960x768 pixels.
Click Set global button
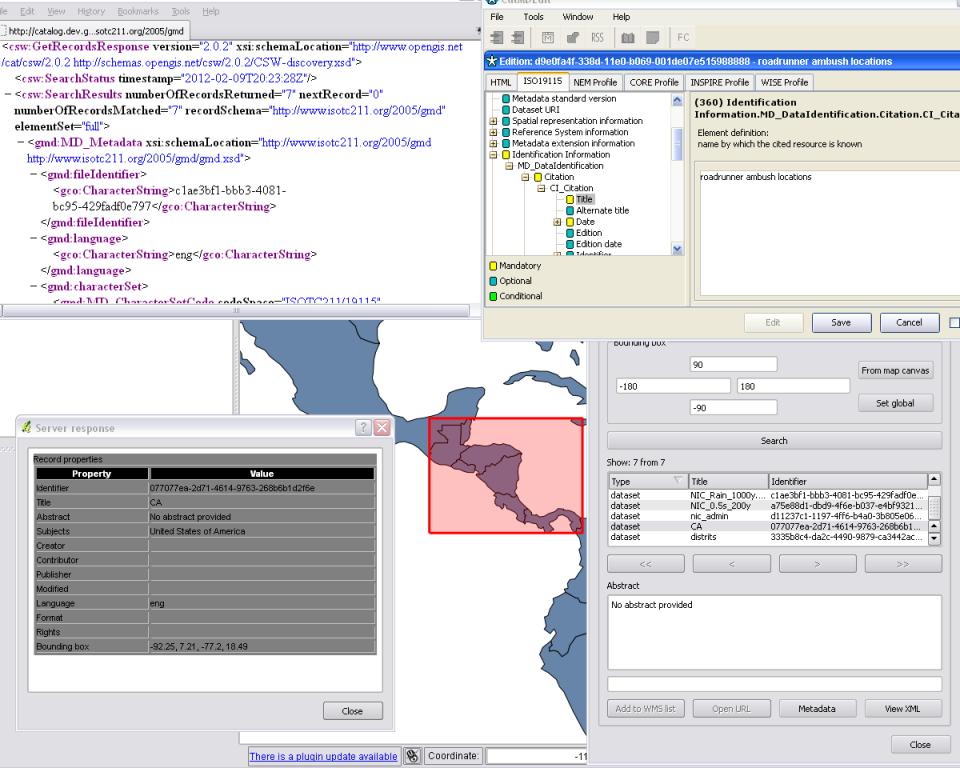point(895,404)
